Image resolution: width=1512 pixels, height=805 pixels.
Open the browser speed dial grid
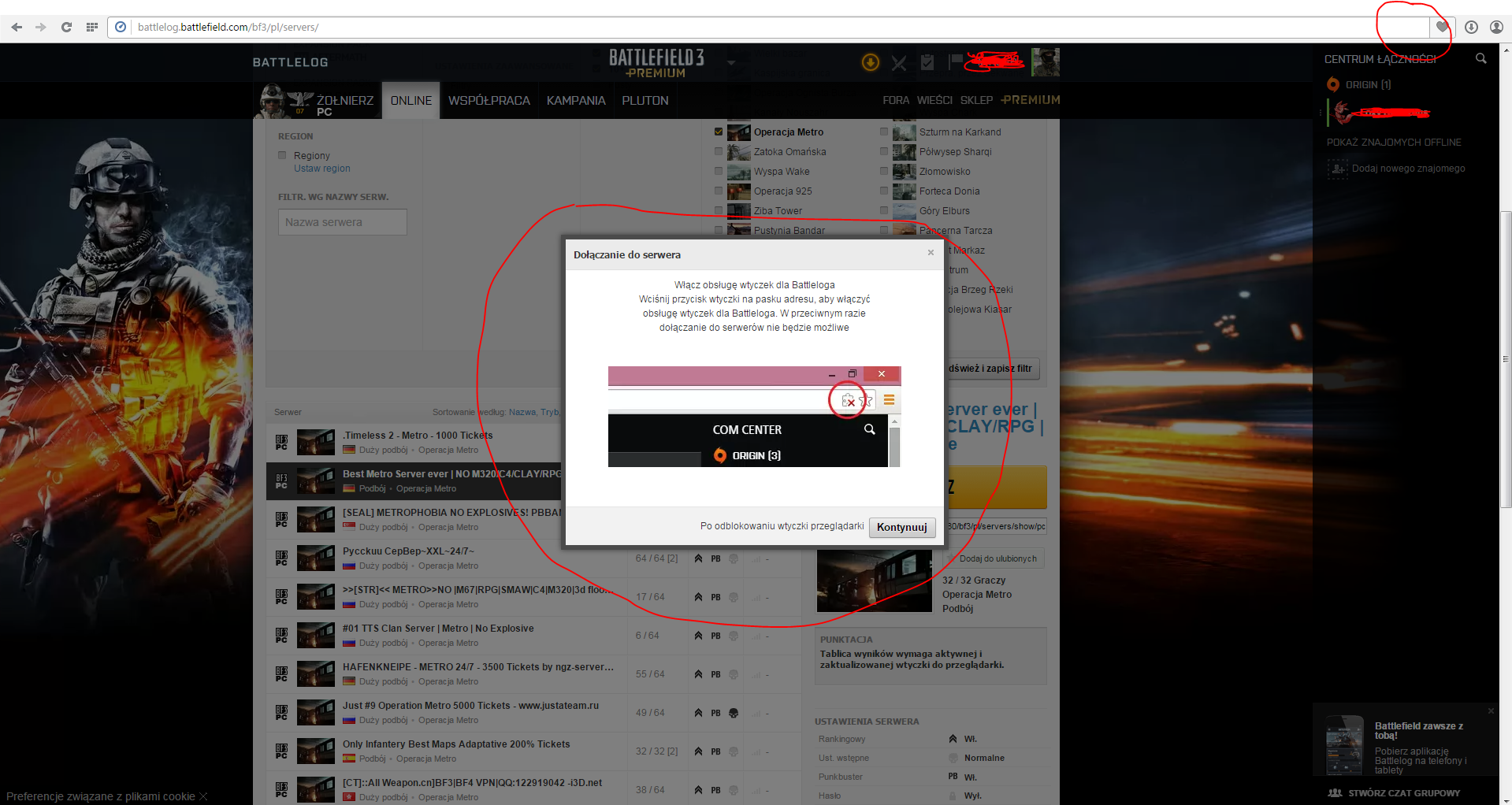click(92, 27)
